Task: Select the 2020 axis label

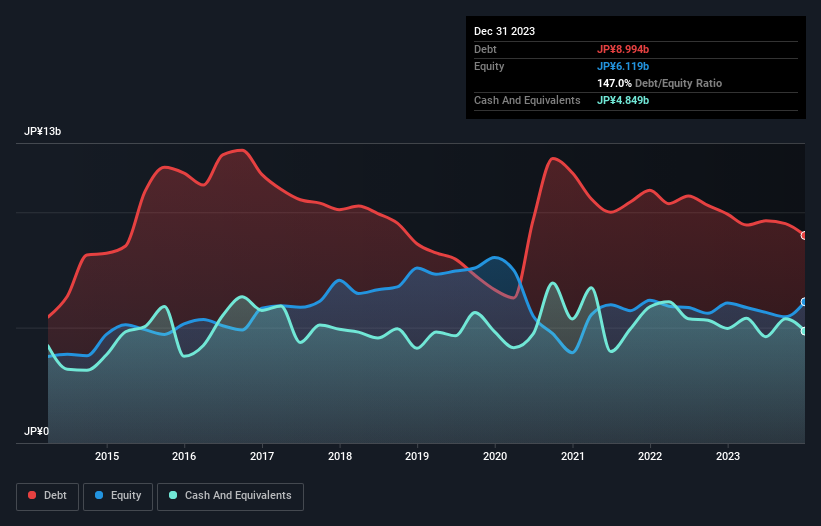Action: point(495,456)
